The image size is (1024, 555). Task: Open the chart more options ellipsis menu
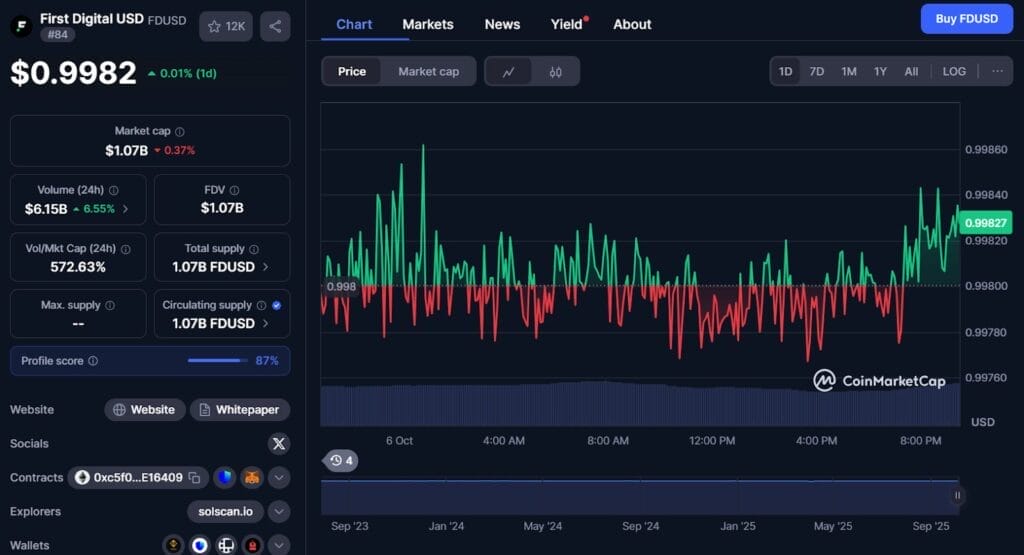997,72
